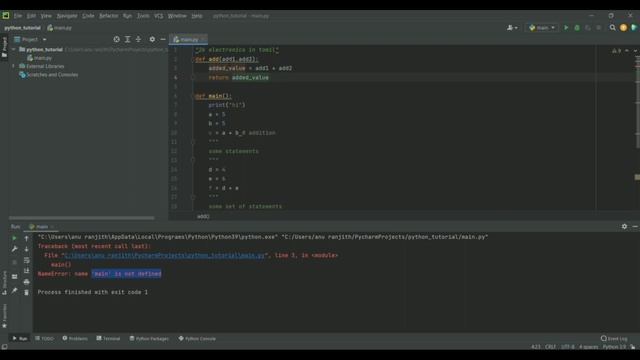Select the main tab in Run panel
The image size is (640, 360).
[40, 227]
